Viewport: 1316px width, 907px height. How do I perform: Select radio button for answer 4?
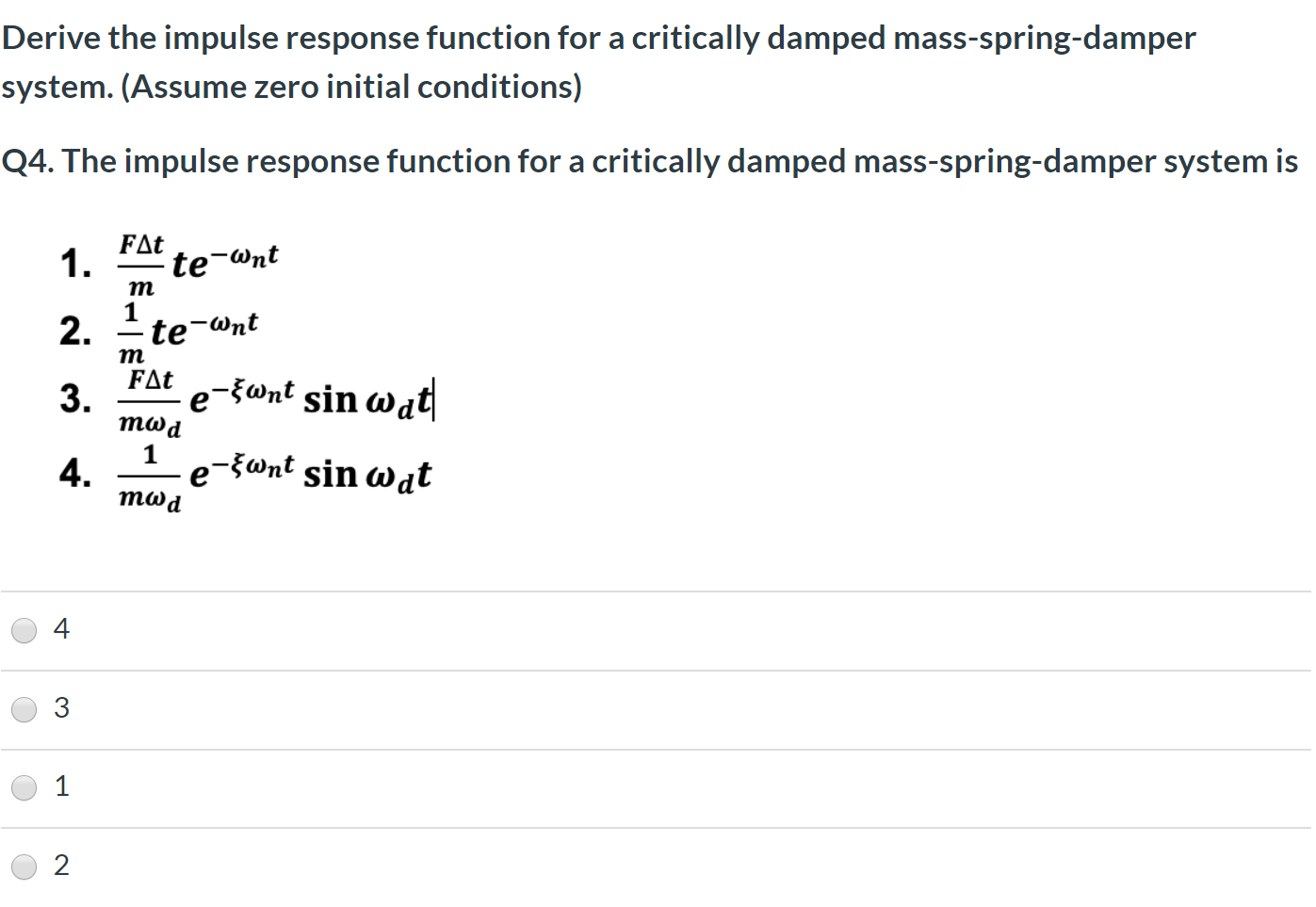24,630
